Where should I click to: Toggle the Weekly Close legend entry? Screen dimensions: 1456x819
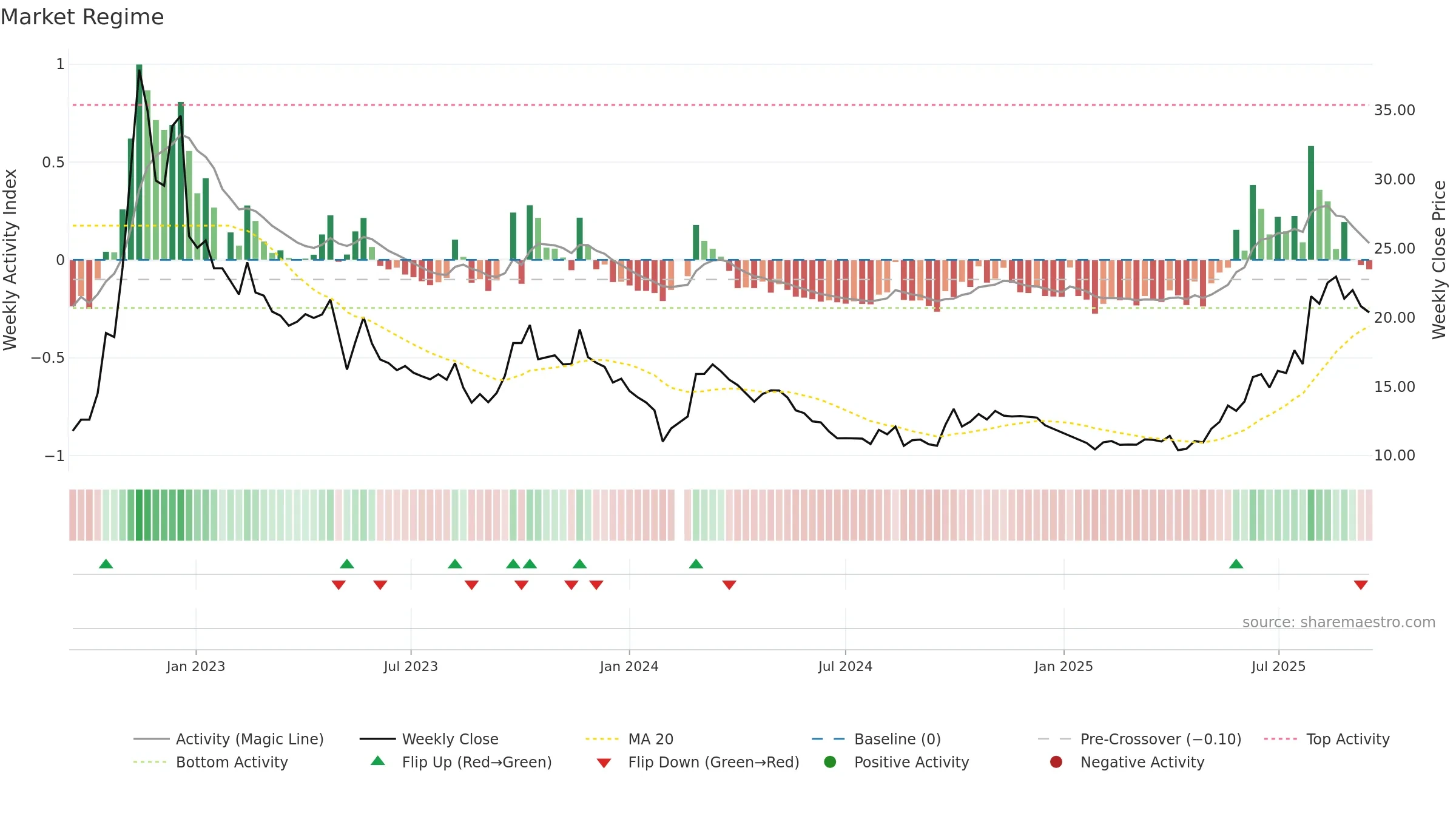[429, 739]
